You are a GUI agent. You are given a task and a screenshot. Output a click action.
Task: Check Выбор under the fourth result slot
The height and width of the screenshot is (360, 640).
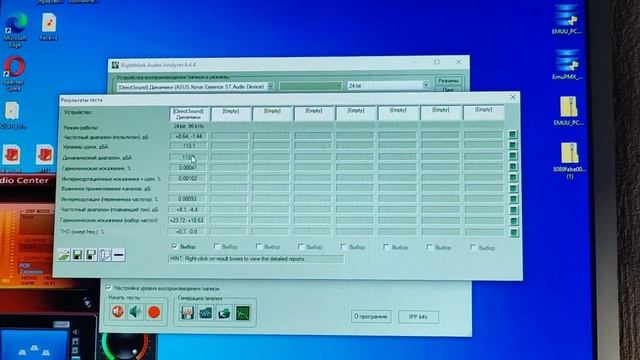[x=301, y=247]
